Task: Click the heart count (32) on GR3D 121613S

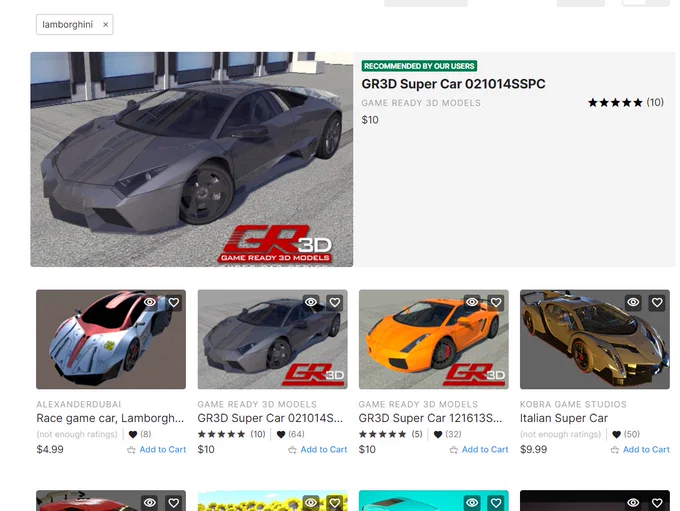Action: point(448,434)
